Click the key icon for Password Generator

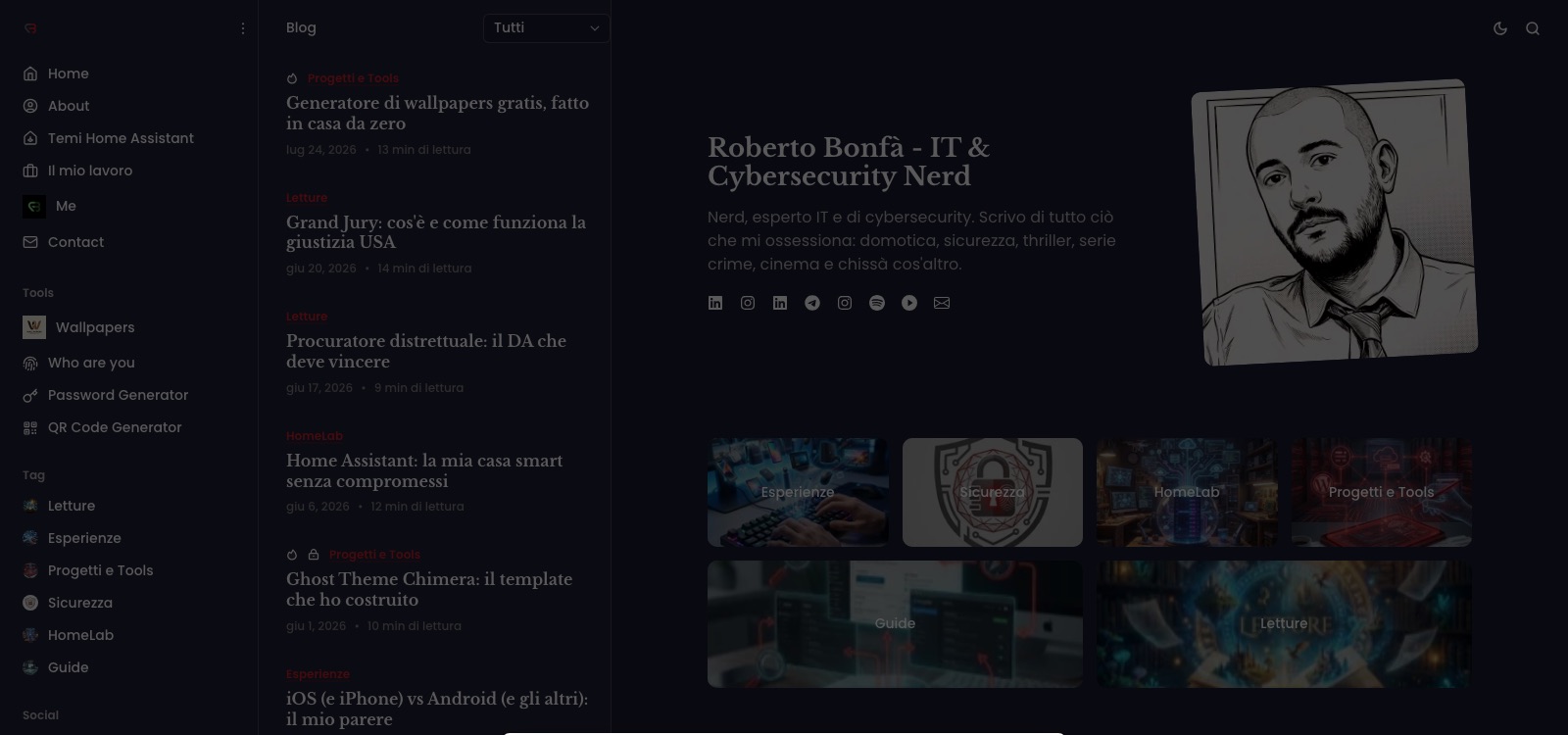[30, 395]
